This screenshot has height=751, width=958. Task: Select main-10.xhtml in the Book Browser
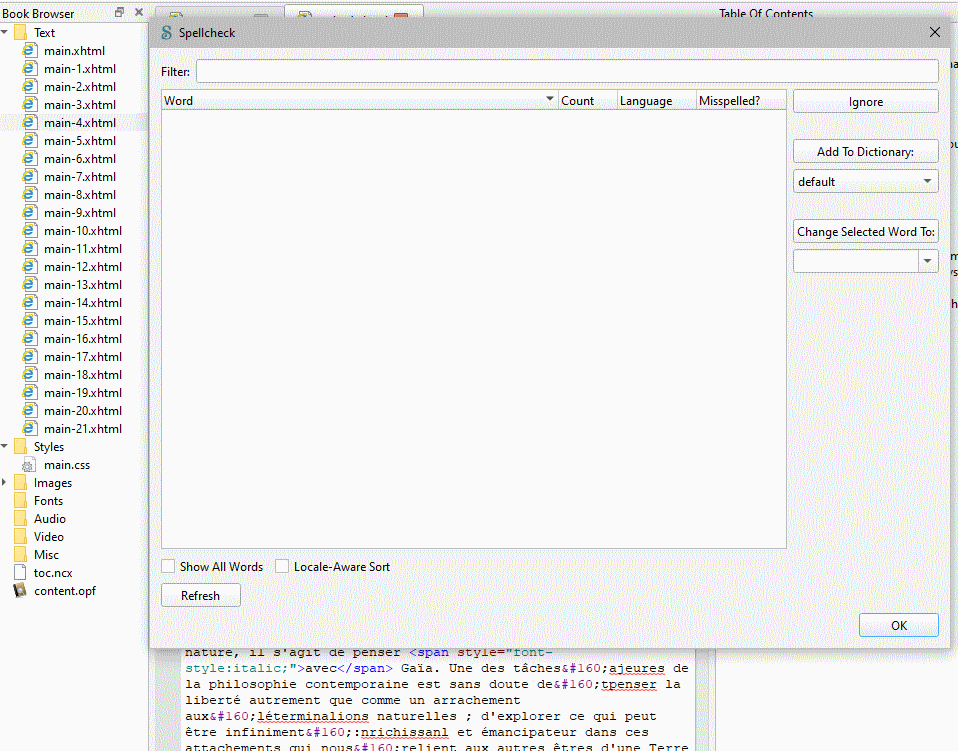[82, 231]
